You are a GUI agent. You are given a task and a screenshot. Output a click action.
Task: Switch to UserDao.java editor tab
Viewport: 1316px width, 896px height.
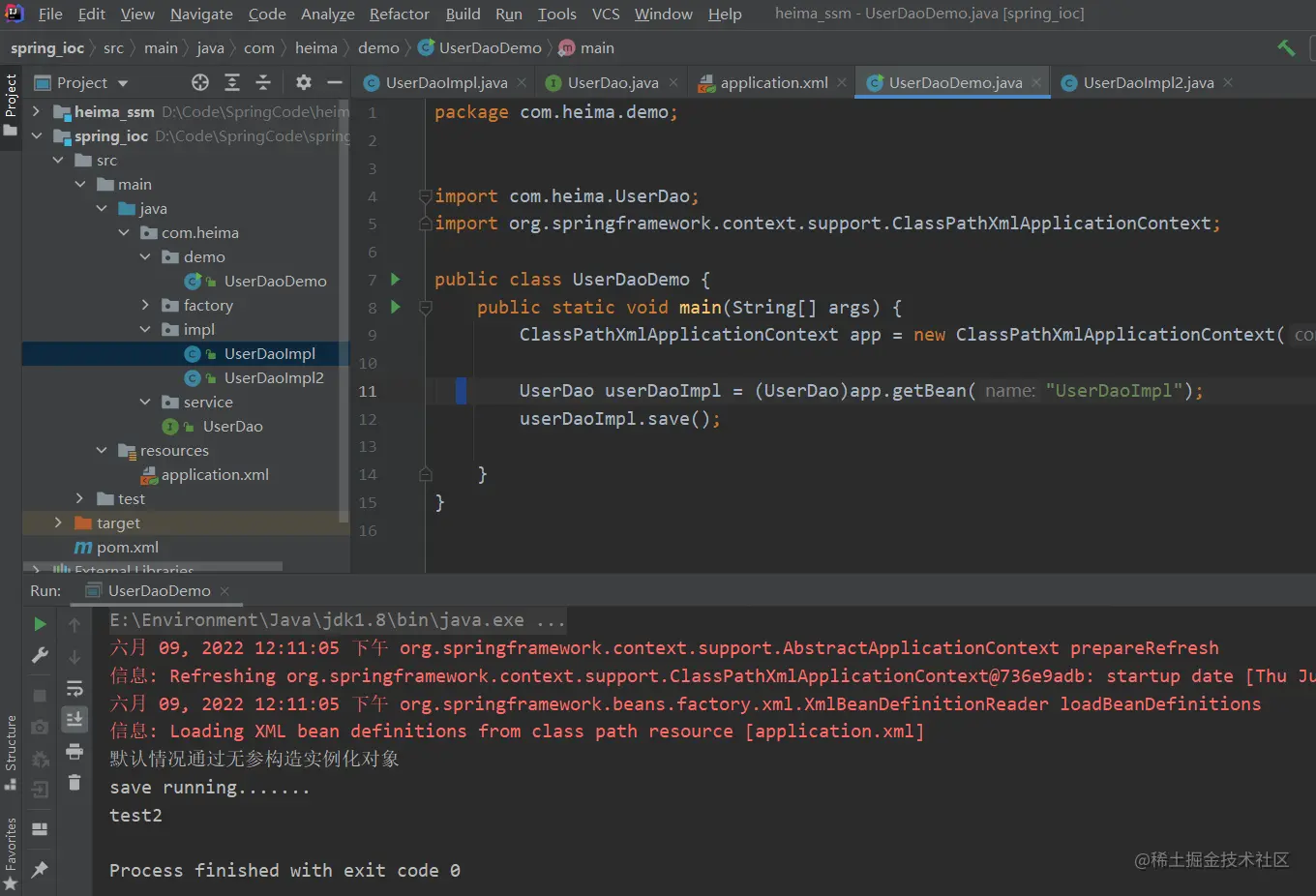[x=613, y=83]
